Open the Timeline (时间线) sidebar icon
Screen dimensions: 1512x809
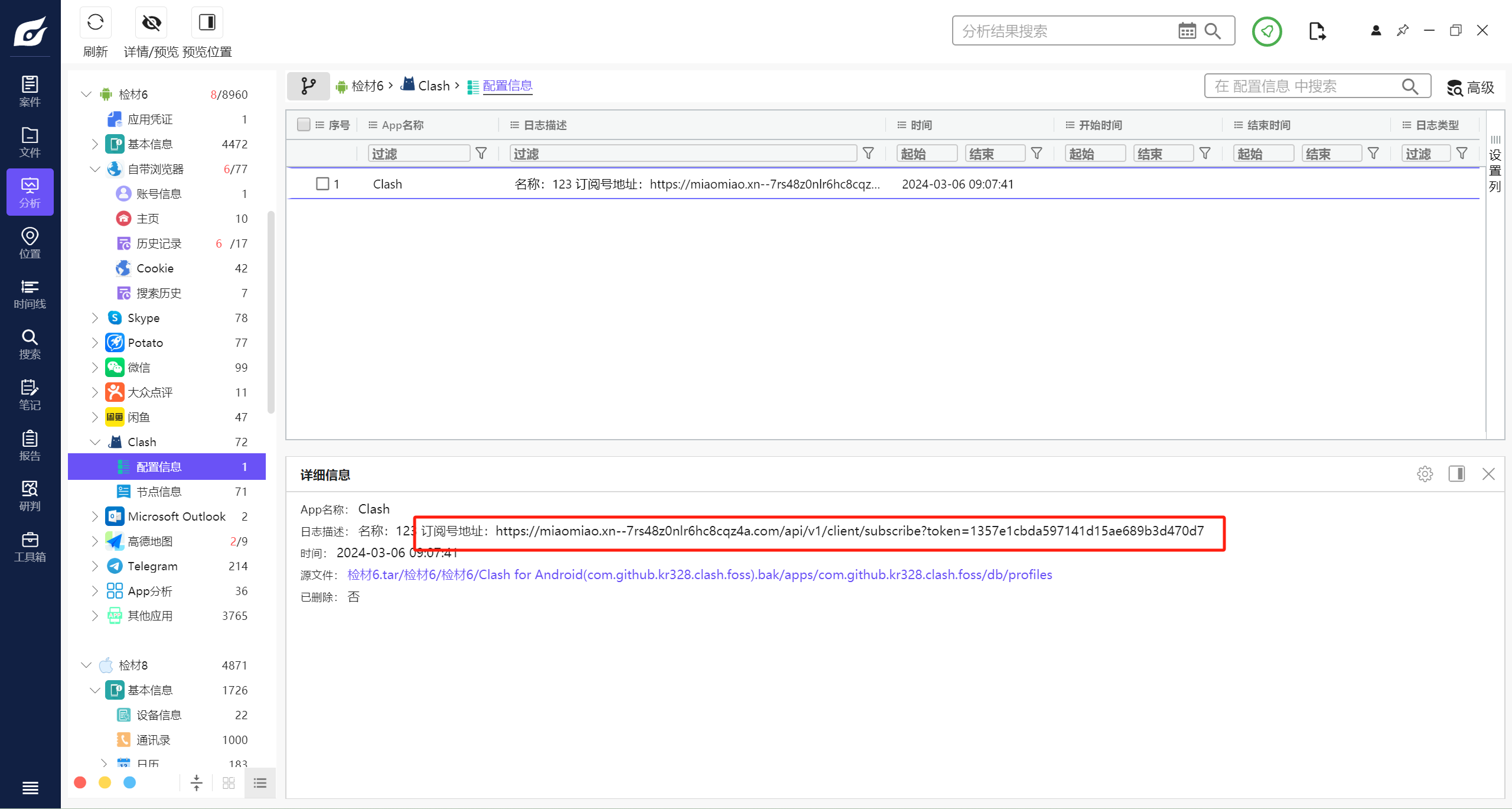pos(30,294)
